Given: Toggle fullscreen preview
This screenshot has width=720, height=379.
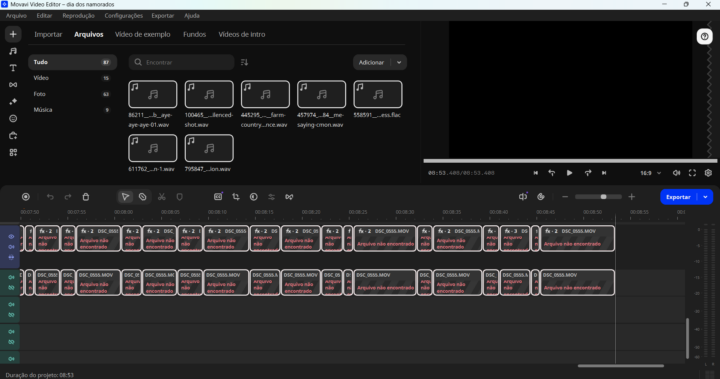Looking at the screenshot, I should [692, 173].
